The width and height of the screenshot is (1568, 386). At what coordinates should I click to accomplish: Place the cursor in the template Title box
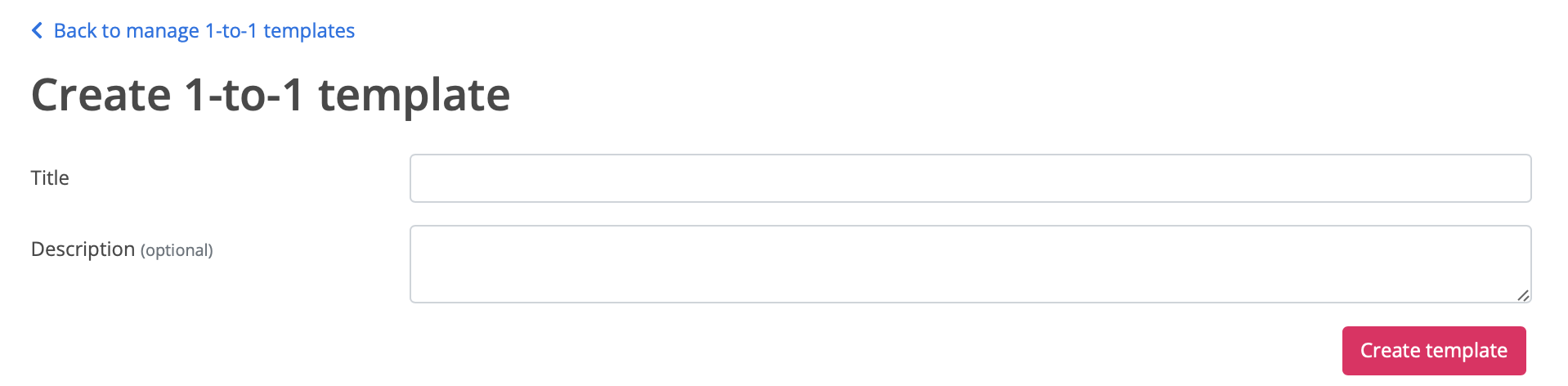(x=970, y=178)
